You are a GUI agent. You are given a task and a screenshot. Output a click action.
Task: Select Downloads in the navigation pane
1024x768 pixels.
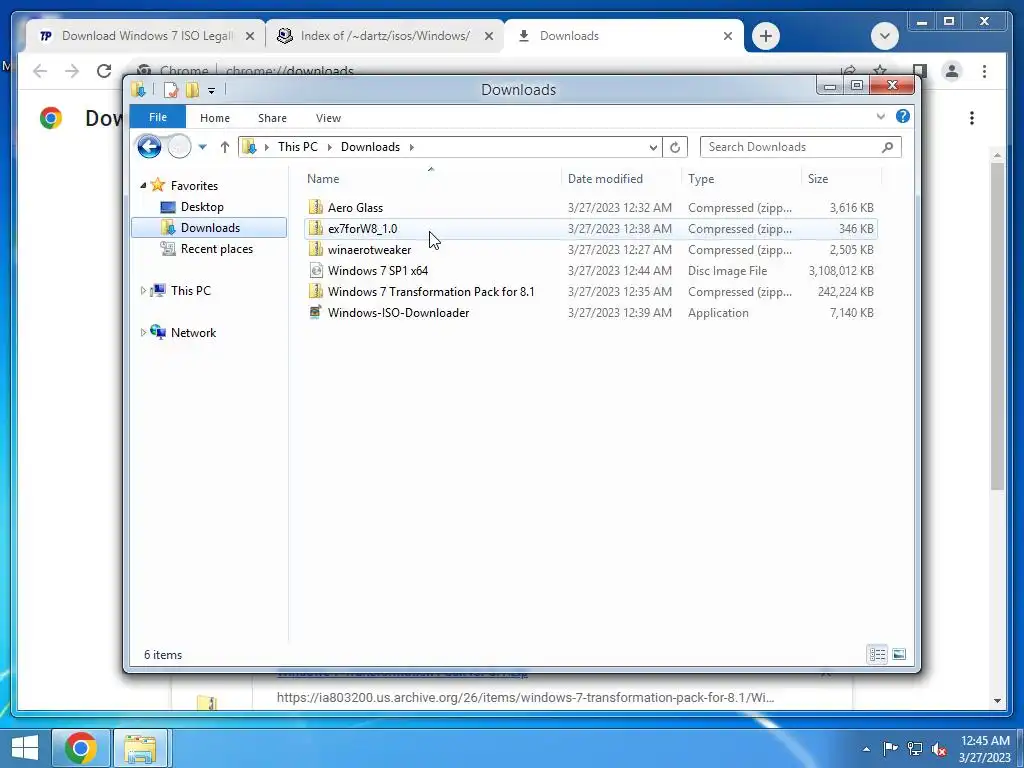[209, 227]
